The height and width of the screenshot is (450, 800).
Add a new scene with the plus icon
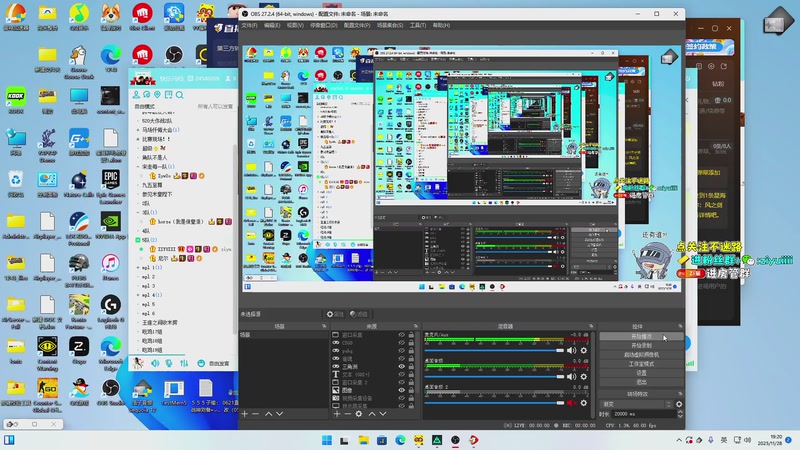coord(244,414)
